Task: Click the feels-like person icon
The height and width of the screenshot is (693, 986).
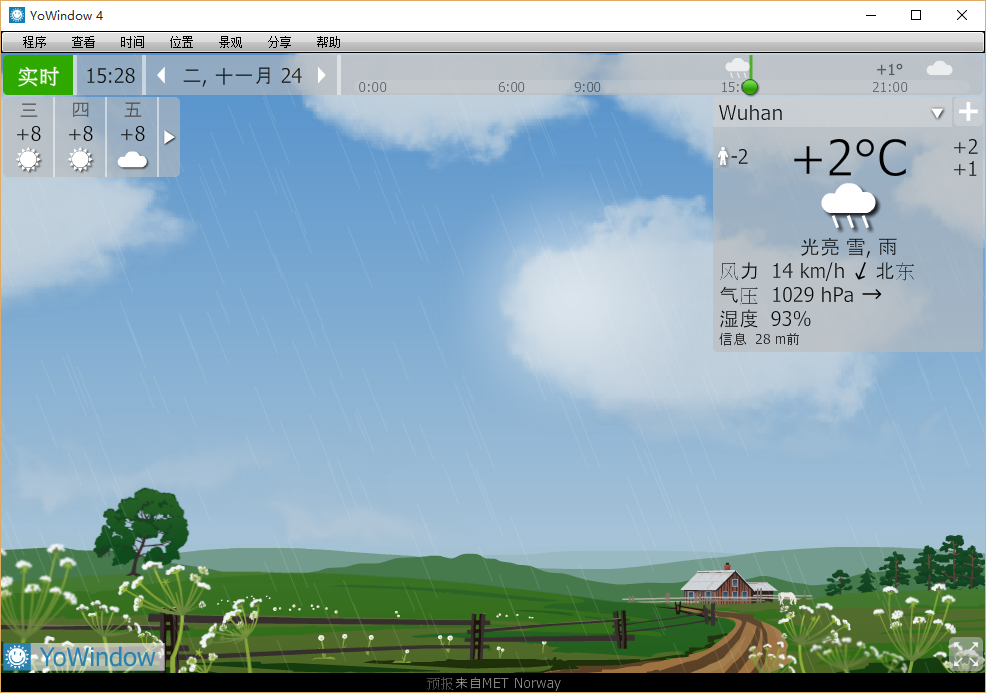Action: tap(724, 157)
